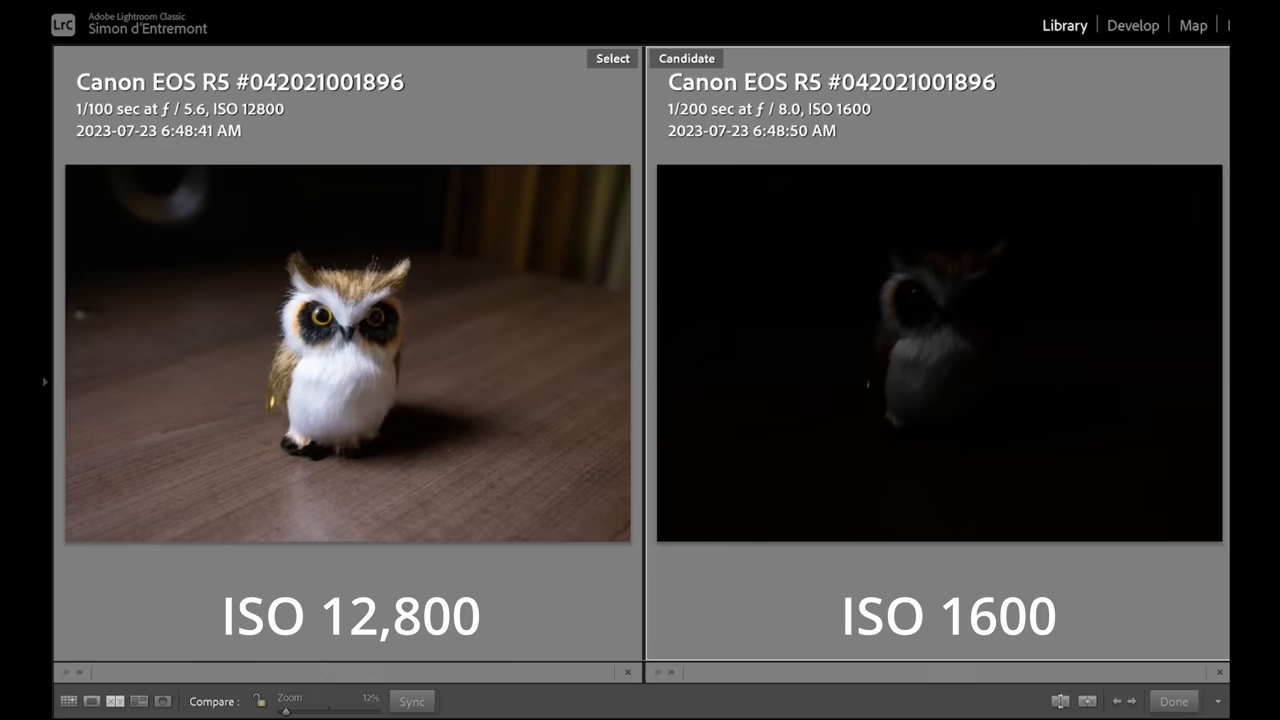Open the Map module
Image resolution: width=1280 pixels, height=720 pixels.
coord(1193,25)
